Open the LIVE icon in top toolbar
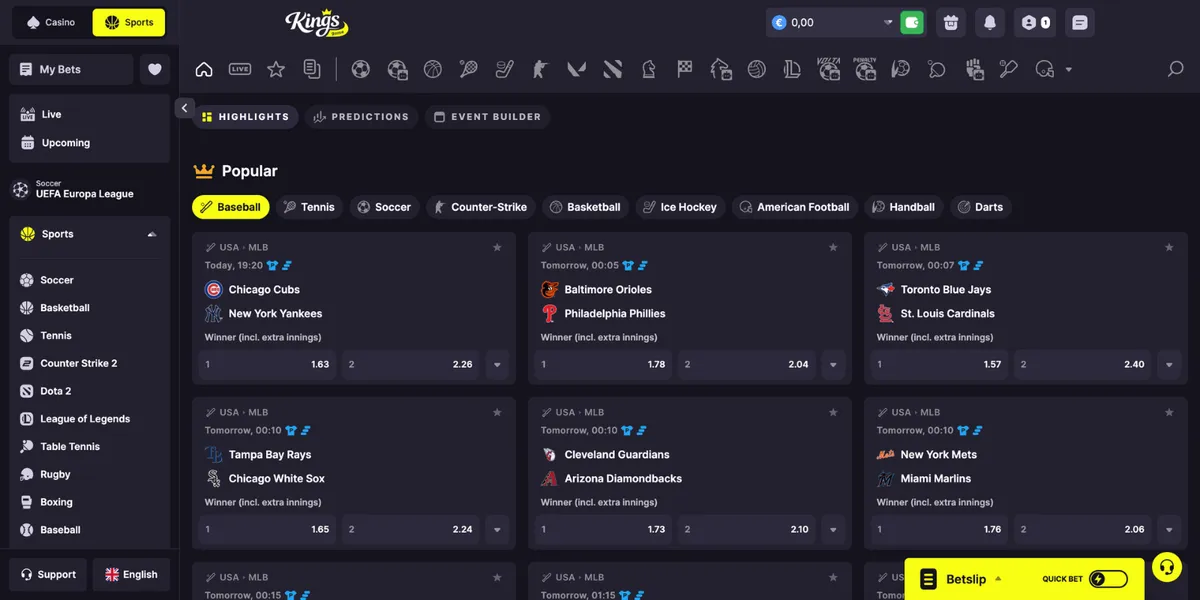Screen dimensions: 1200x600 [240, 69]
